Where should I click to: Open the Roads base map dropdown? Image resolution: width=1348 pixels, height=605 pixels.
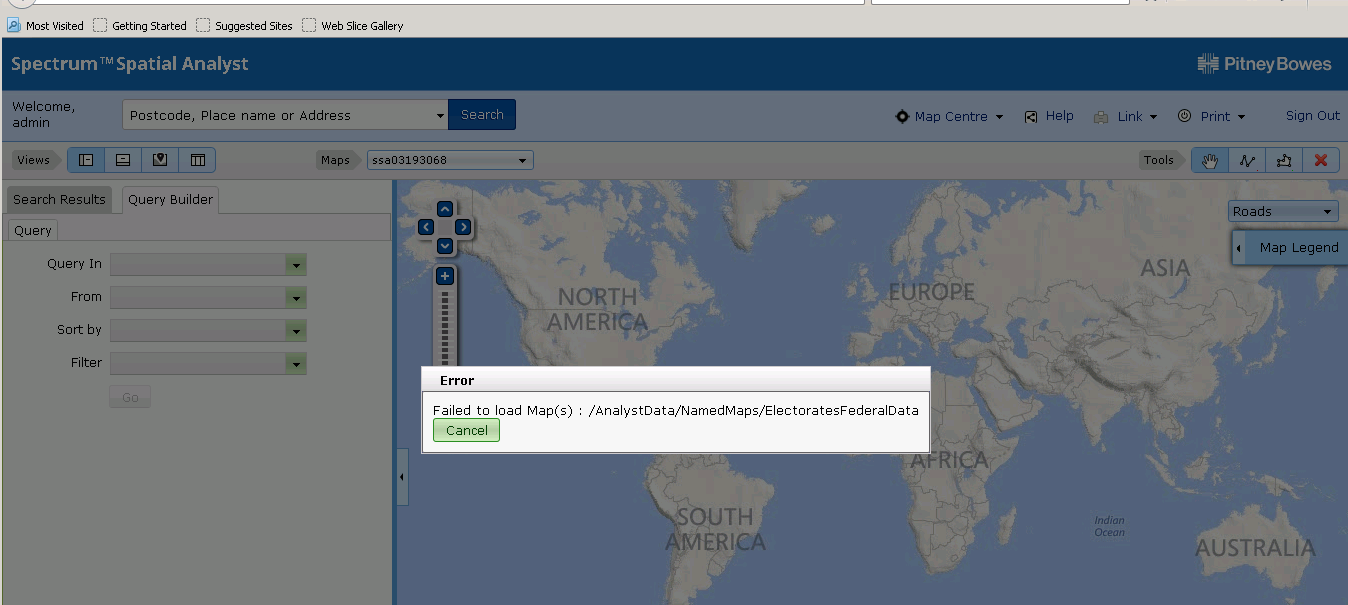coord(1283,211)
